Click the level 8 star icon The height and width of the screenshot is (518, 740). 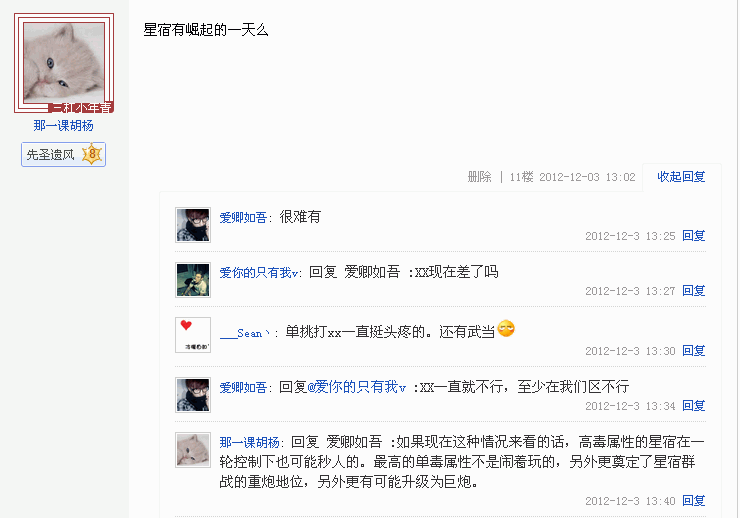(92, 154)
